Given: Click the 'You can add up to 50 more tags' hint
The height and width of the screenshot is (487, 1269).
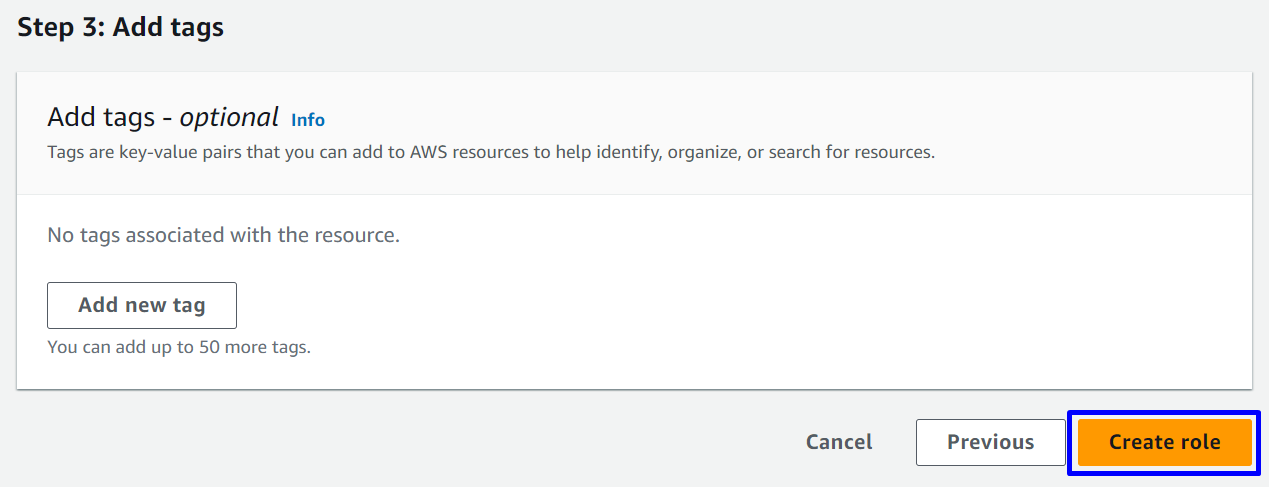Looking at the screenshot, I should tap(179, 348).
